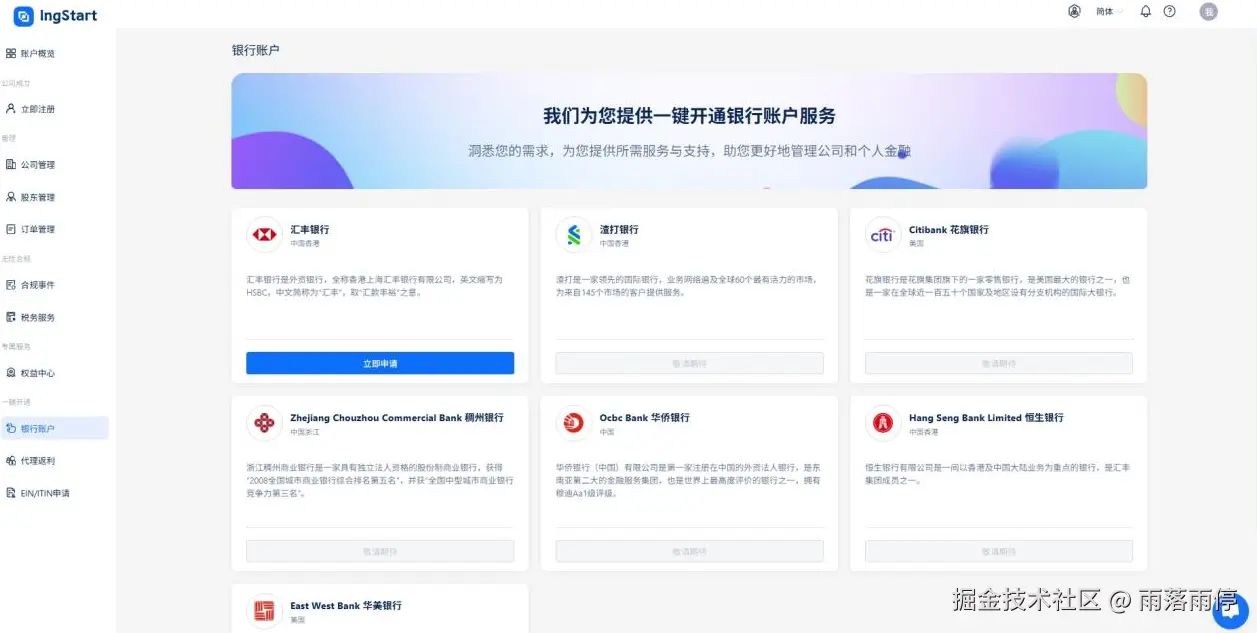Open the 简体 language dropdown
Screen dimensions: 1257x633
point(1109,12)
